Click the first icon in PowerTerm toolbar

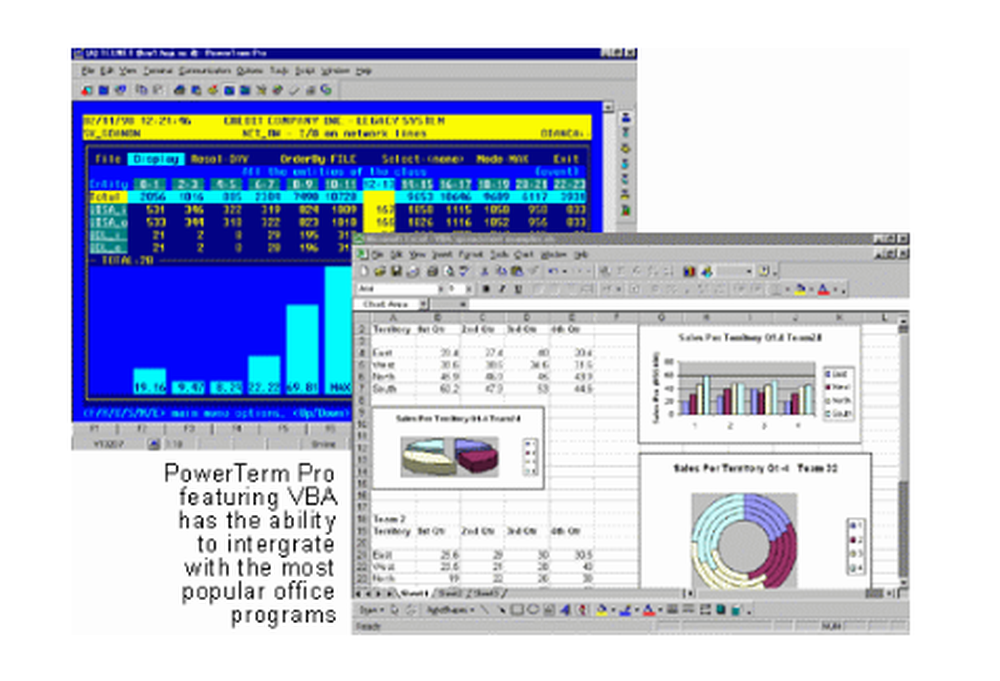(88, 91)
